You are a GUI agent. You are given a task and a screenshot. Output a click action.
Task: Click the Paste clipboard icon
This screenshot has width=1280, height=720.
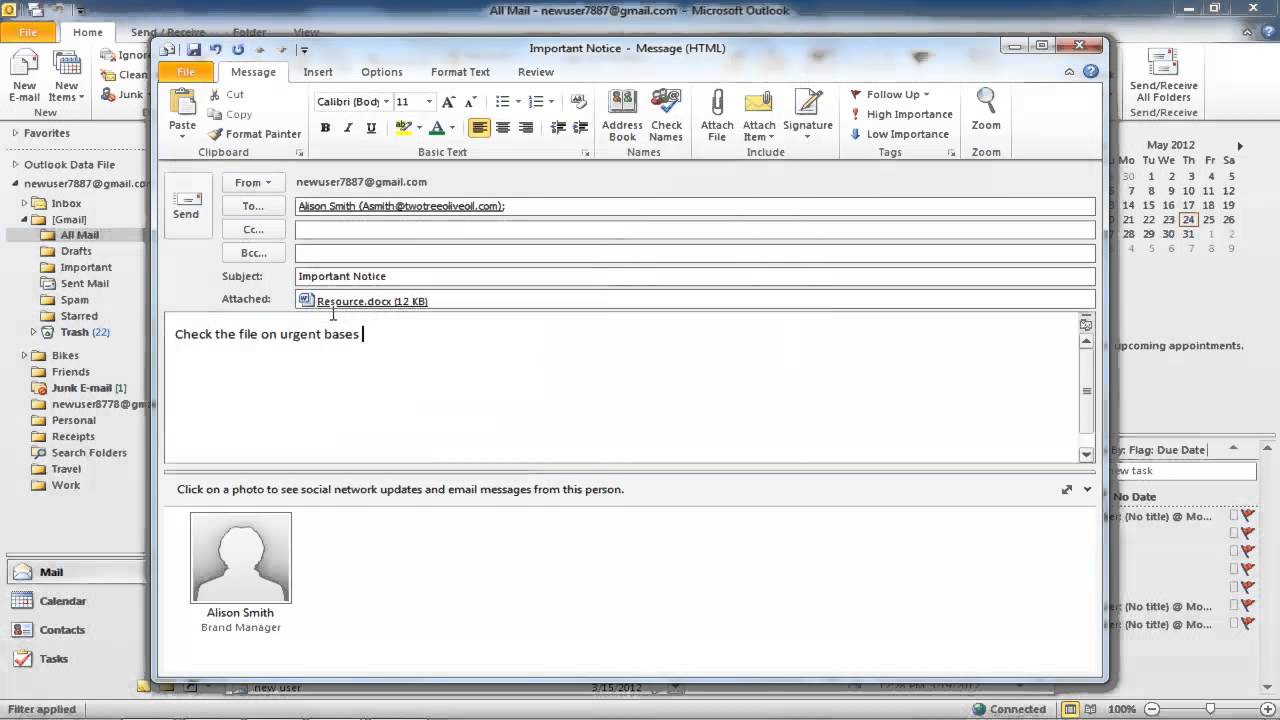pyautogui.click(x=182, y=103)
